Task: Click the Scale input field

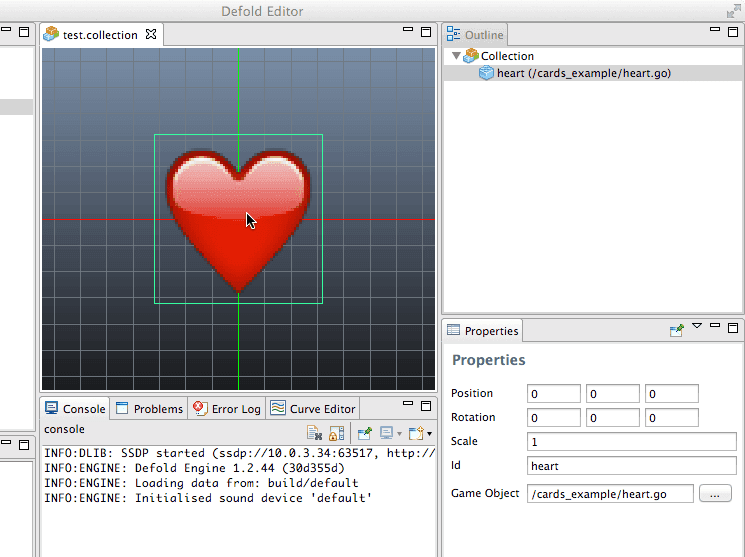Action: click(x=631, y=441)
